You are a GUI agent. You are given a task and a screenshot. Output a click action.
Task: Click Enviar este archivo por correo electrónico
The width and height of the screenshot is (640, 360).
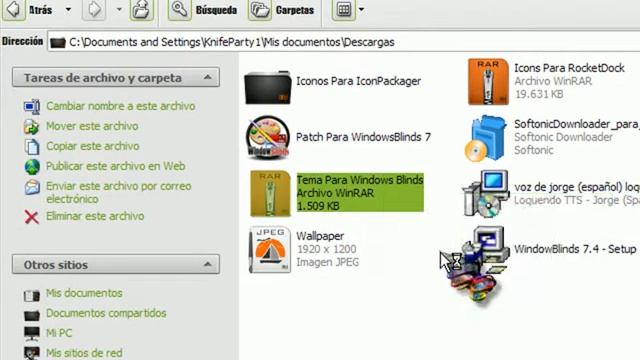[x=118, y=192]
